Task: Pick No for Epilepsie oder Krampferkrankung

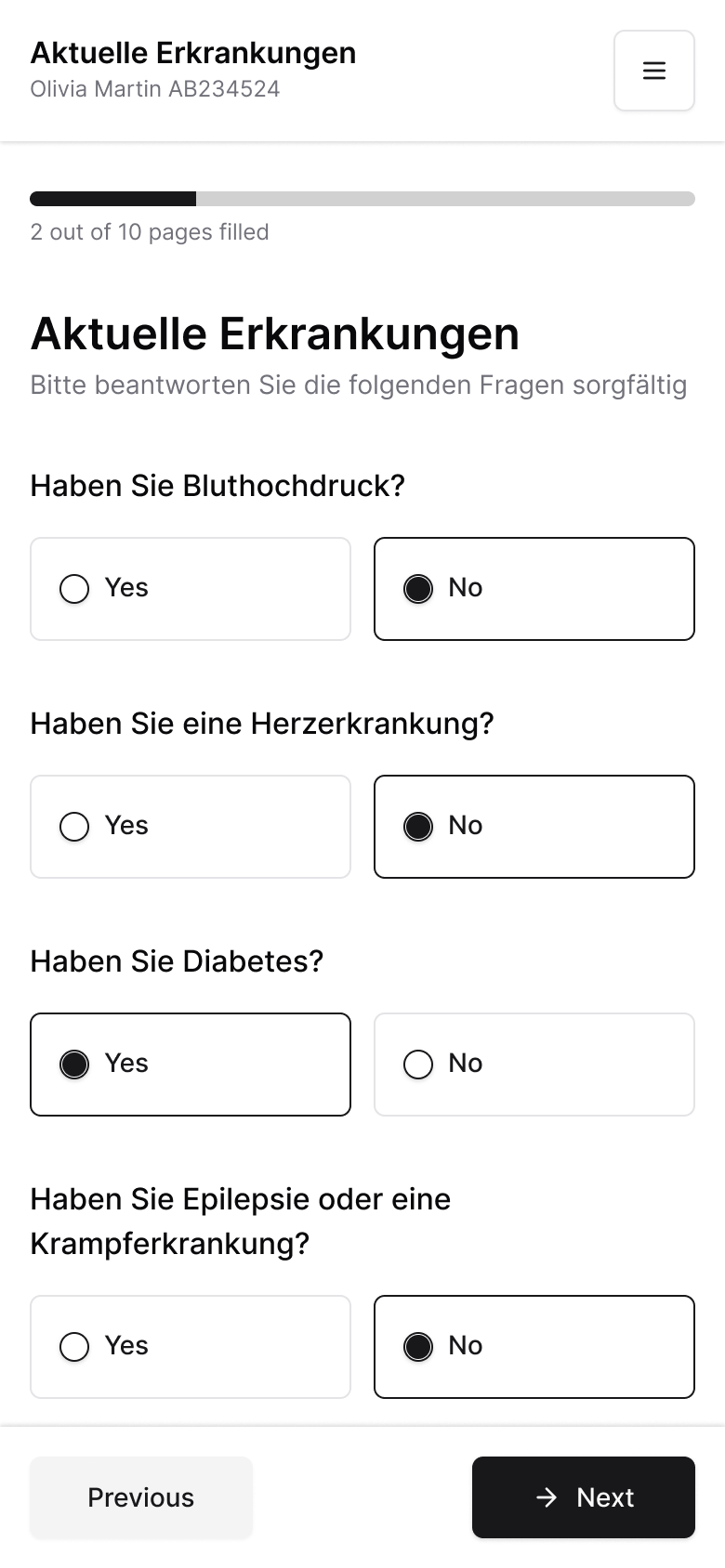Action: coord(534,1347)
